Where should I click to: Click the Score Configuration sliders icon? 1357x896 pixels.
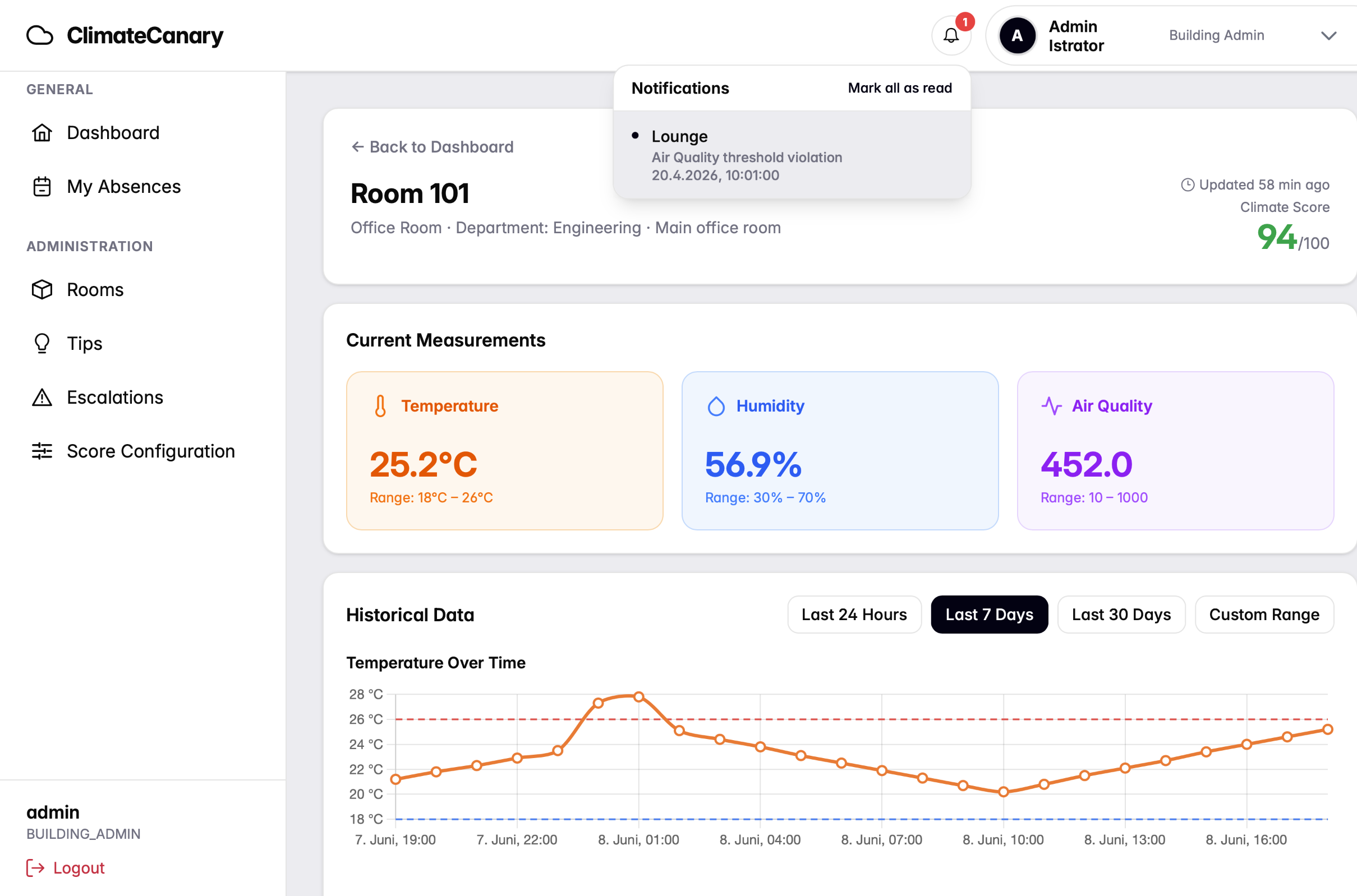click(42, 451)
